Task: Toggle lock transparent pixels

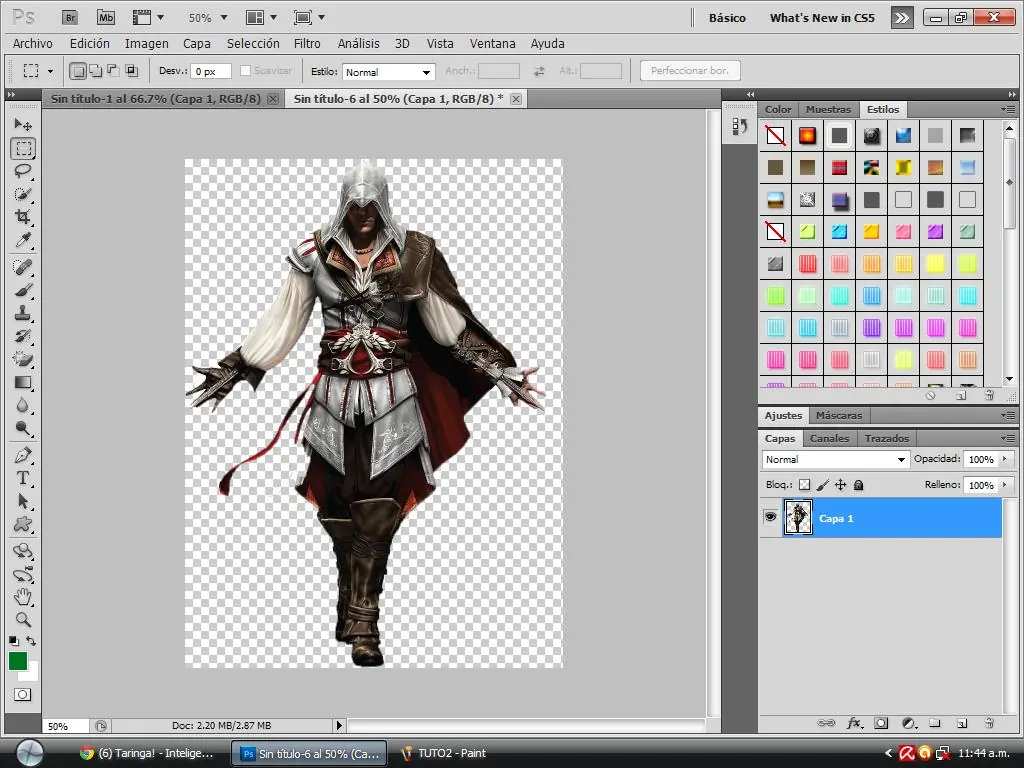Action: (805, 485)
